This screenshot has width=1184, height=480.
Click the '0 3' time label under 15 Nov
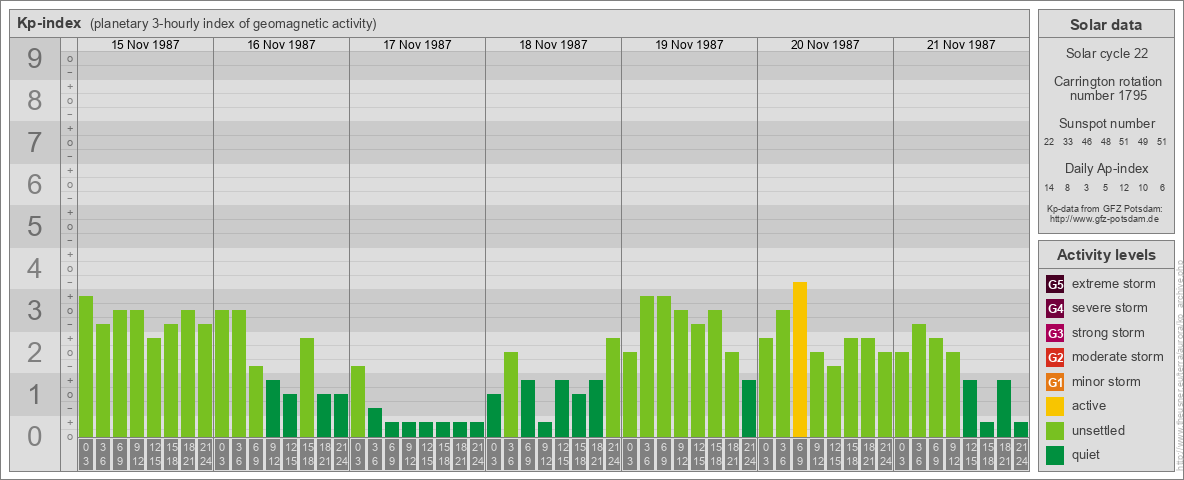[x=86, y=455]
